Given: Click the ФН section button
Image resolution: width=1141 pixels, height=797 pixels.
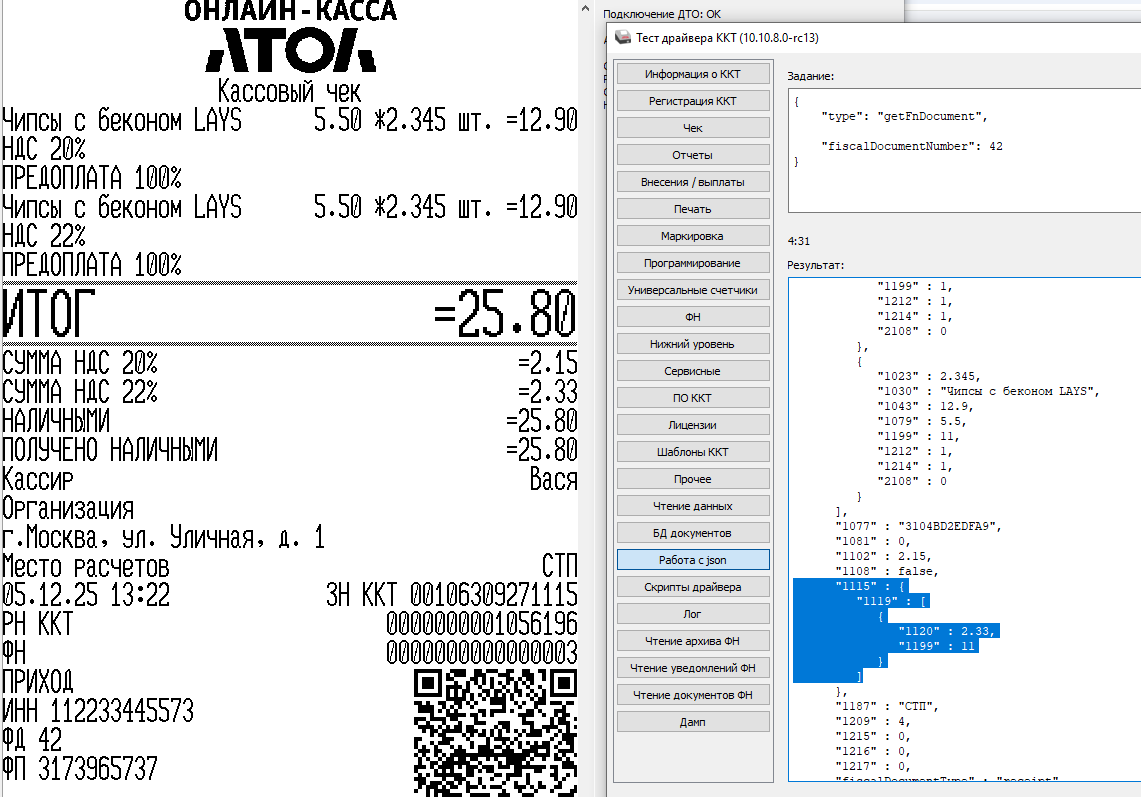Looking at the screenshot, I should click(693, 317).
